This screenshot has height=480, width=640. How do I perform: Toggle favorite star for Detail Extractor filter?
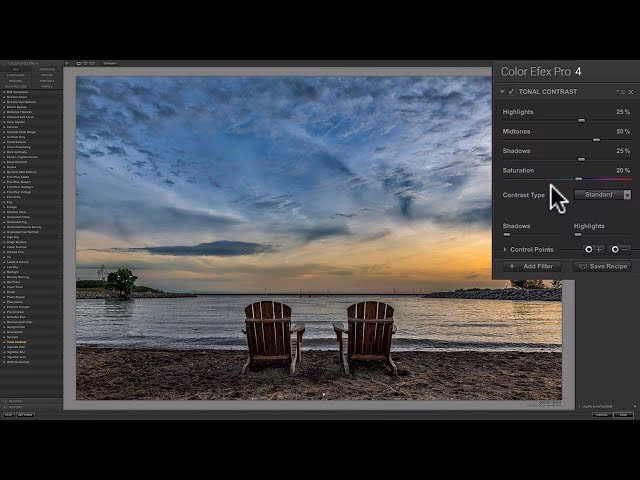point(4,162)
